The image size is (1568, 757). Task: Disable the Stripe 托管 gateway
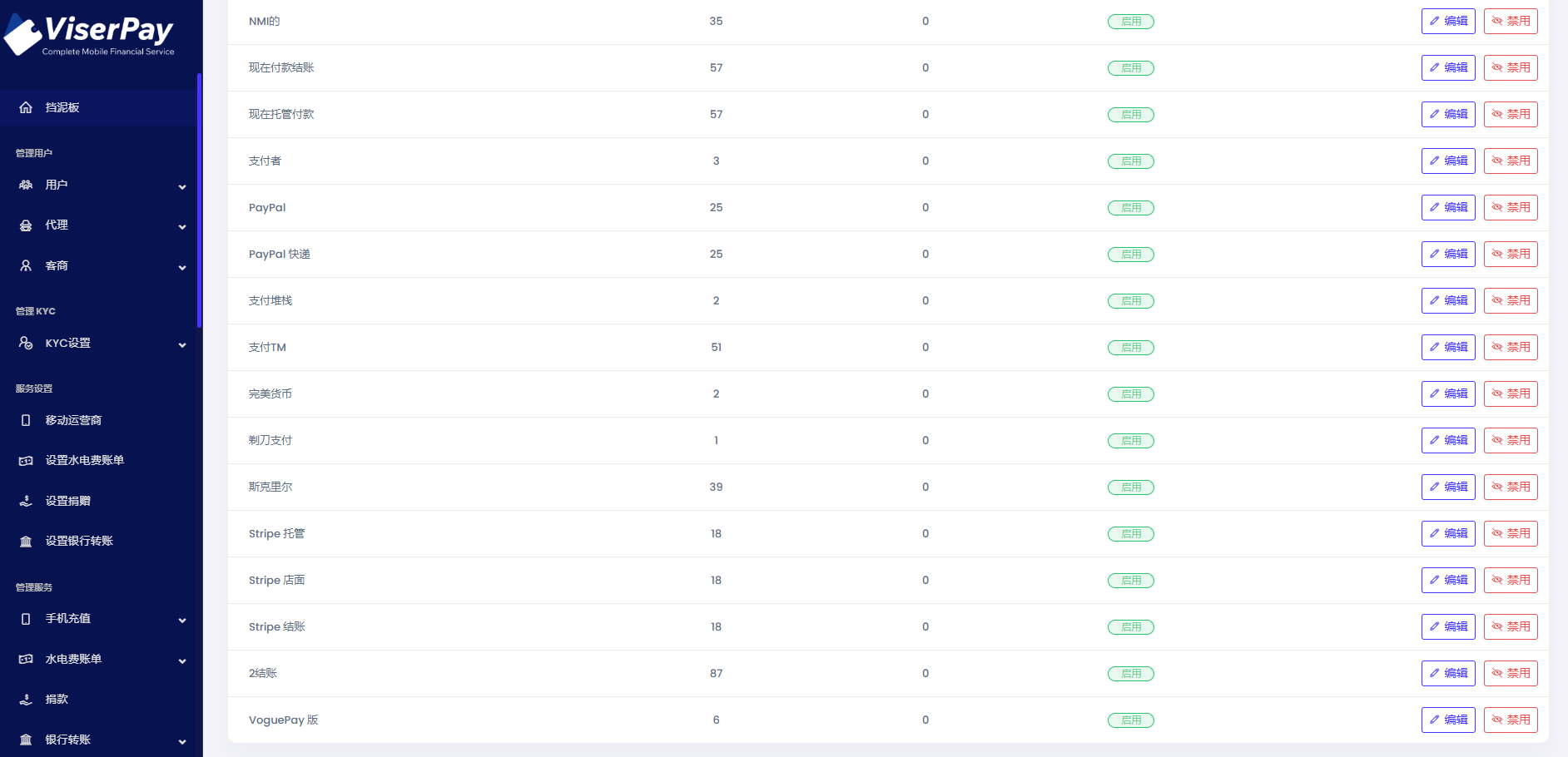[x=1511, y=533]
